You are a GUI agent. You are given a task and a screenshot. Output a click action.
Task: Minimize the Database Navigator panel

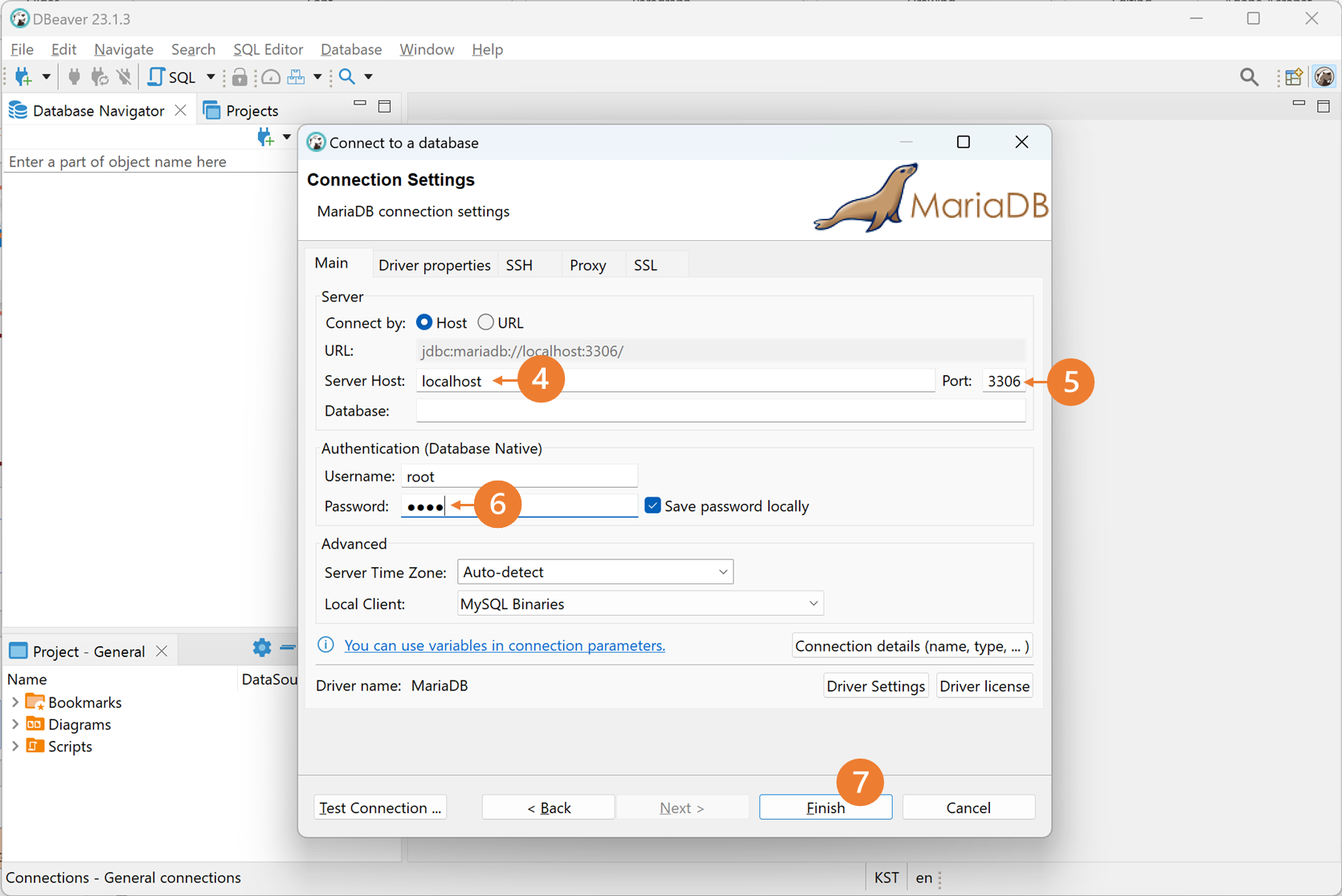(360, 104)
